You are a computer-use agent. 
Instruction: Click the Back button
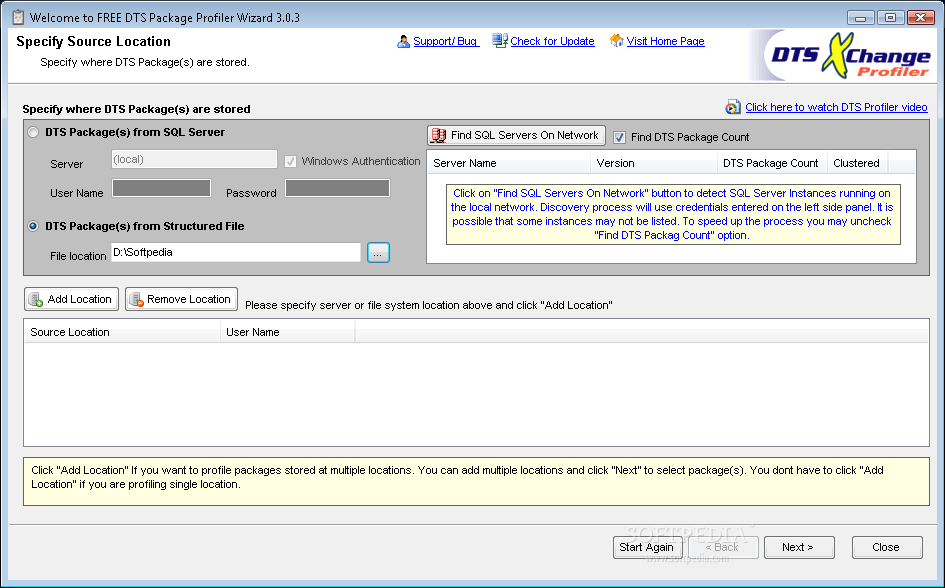(x=723, y=547)
